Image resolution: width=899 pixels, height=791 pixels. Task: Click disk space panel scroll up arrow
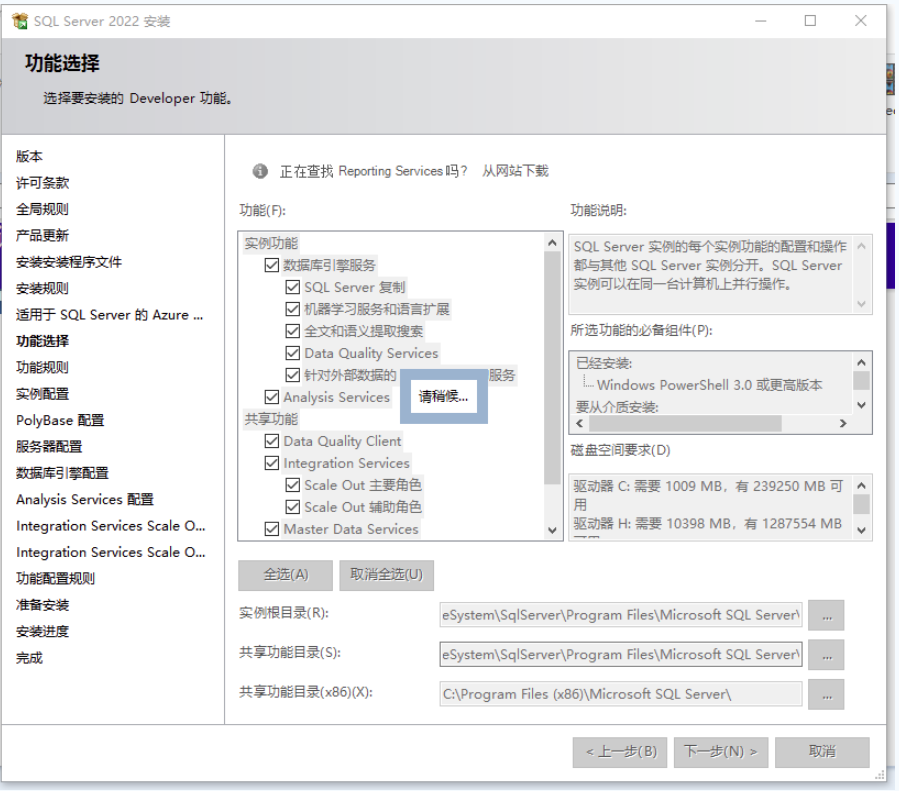coord(861,485)
